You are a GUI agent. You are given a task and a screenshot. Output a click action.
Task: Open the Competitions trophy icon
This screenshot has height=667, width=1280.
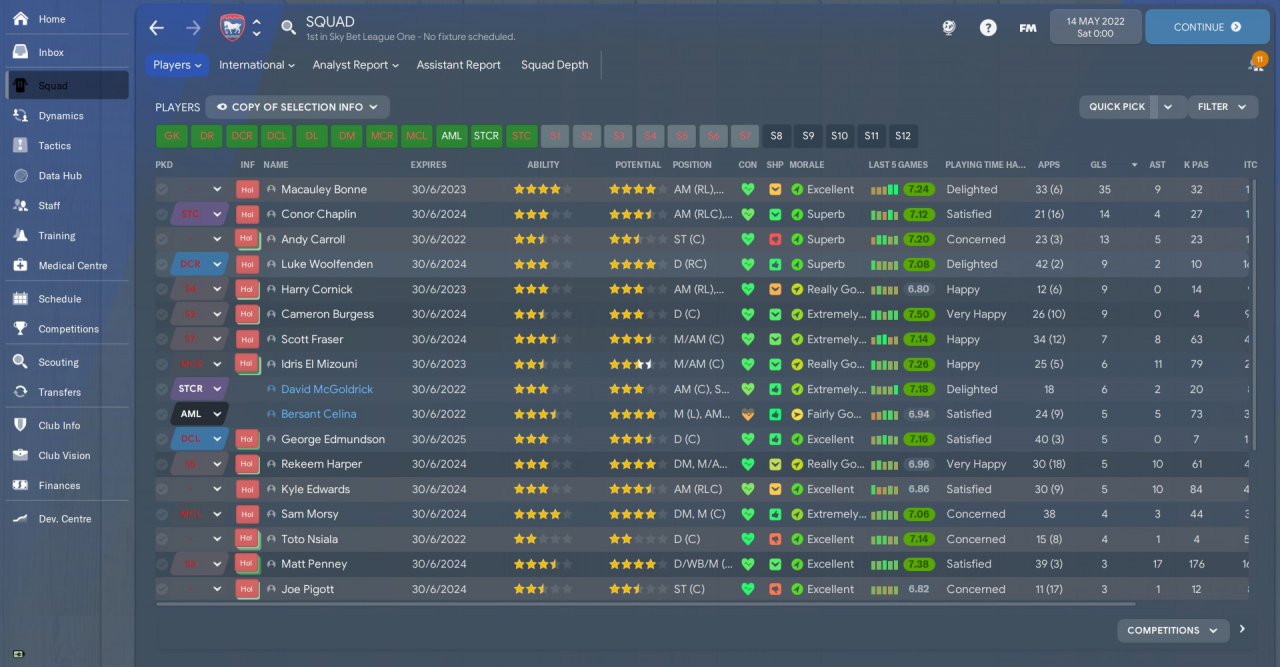20,329
